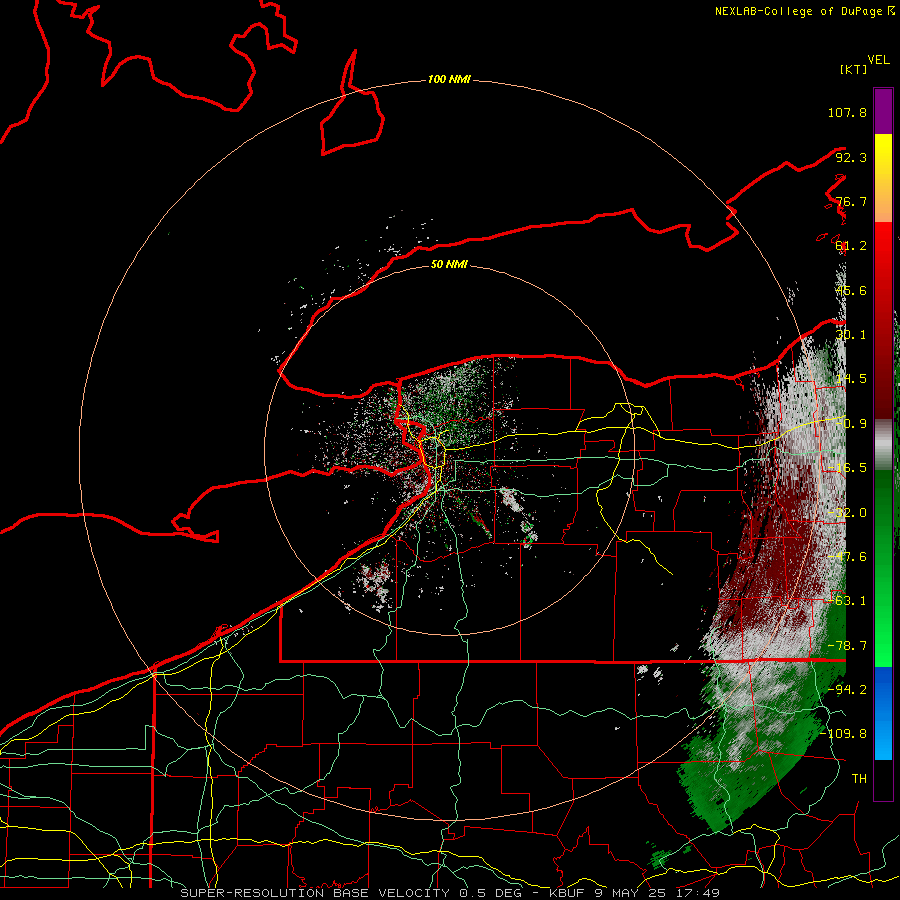
Task: Select the -109.8 velocity scale label
Action: point(844,734)
